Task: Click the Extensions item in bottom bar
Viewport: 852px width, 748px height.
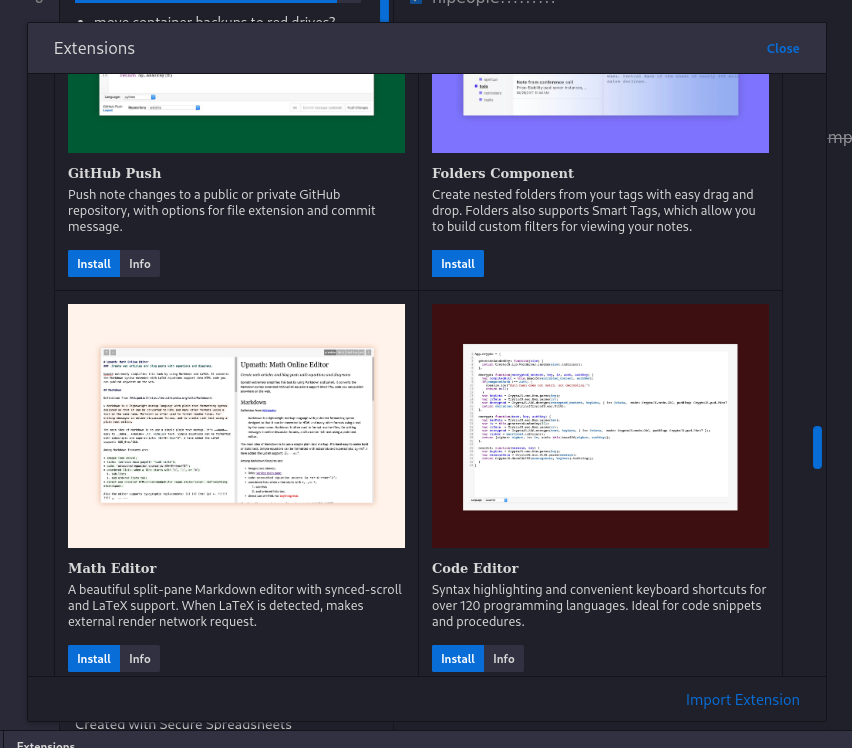Action: coord(46,744)
